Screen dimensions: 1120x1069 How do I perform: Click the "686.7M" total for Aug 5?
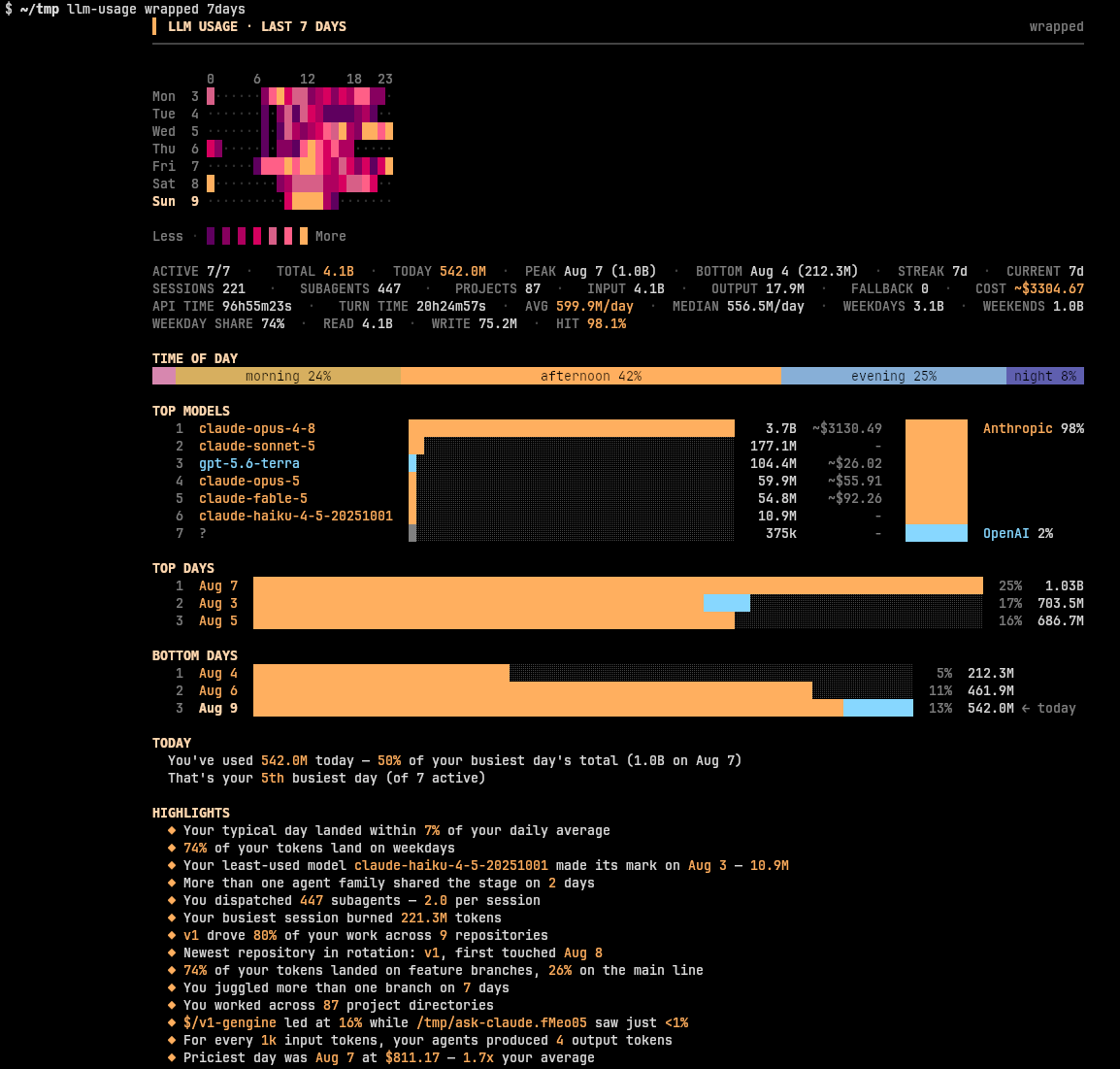coord(1061,620)
